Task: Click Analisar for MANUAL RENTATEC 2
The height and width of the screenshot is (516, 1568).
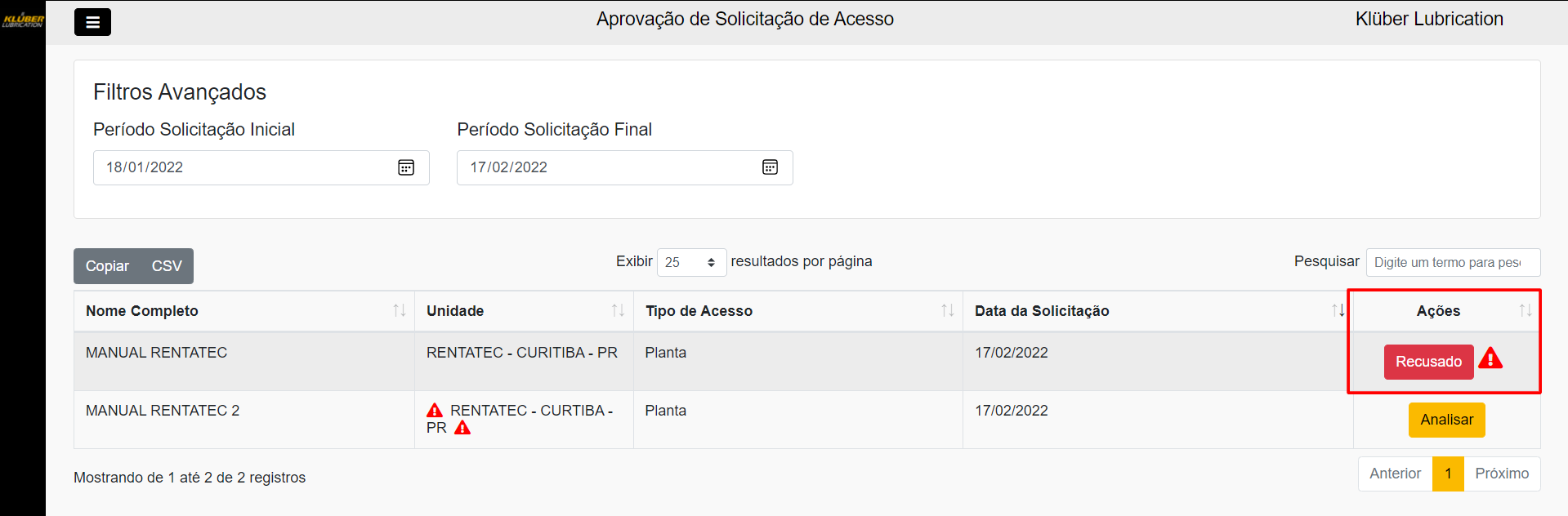Action: pos(1446,420)
